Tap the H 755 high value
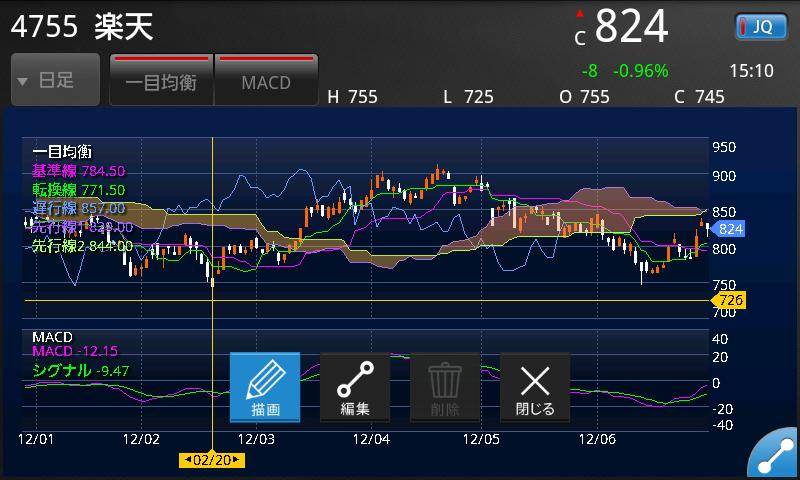 click(353, 96)
